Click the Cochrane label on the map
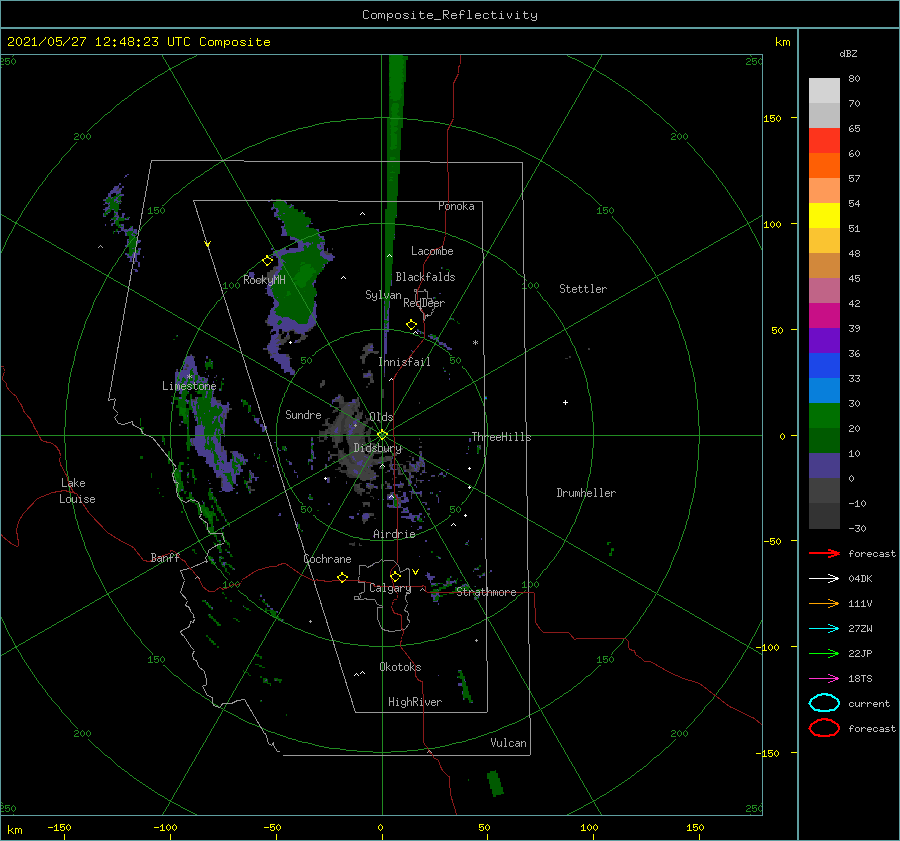The height and width of the screenshot is (841, 900). click(x=327, y=559)
